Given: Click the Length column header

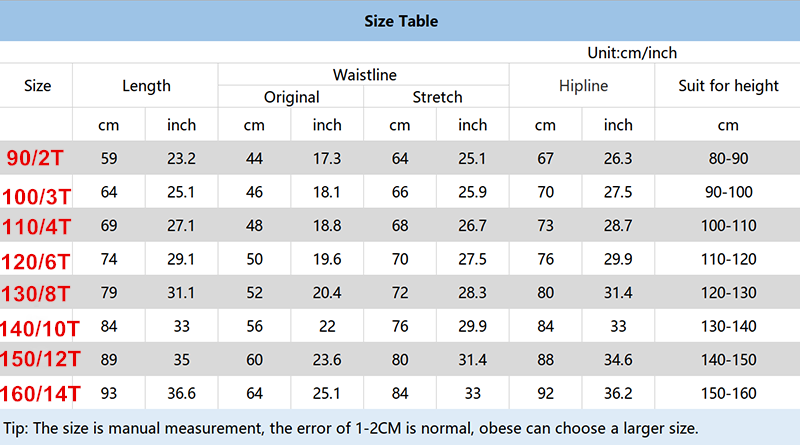Looking at the screenshot, I should pyautogui.click(x=146, y=86).
